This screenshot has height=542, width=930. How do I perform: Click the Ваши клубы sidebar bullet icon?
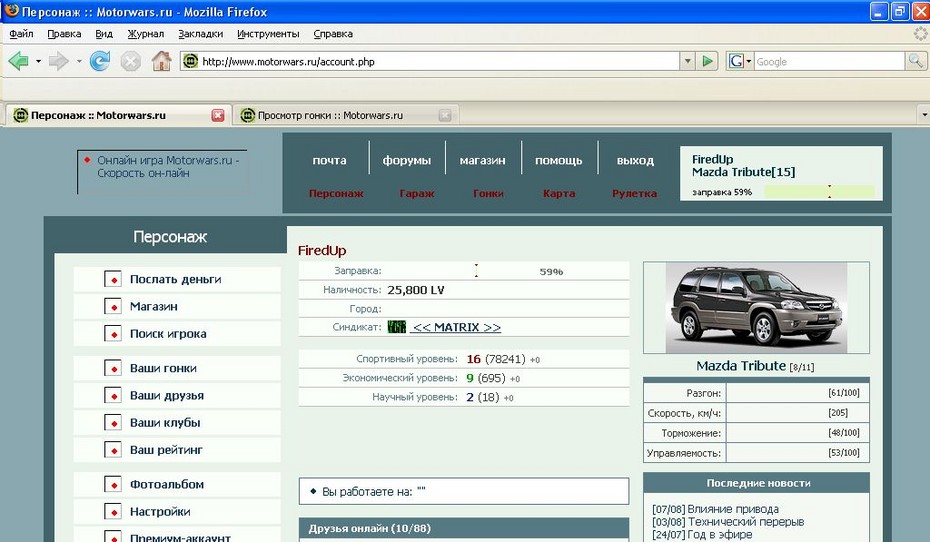(113, 422)
